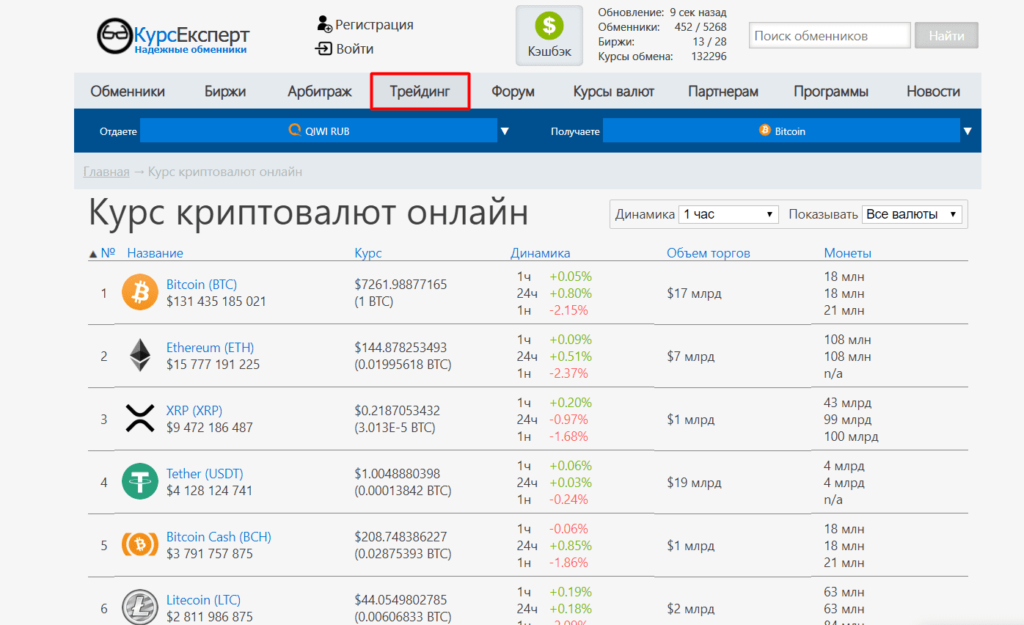Viewport: 1024px width, 625px height.
Task: Click the КурсЕксперт glasses logo
Action: click(x=114, y=36)
